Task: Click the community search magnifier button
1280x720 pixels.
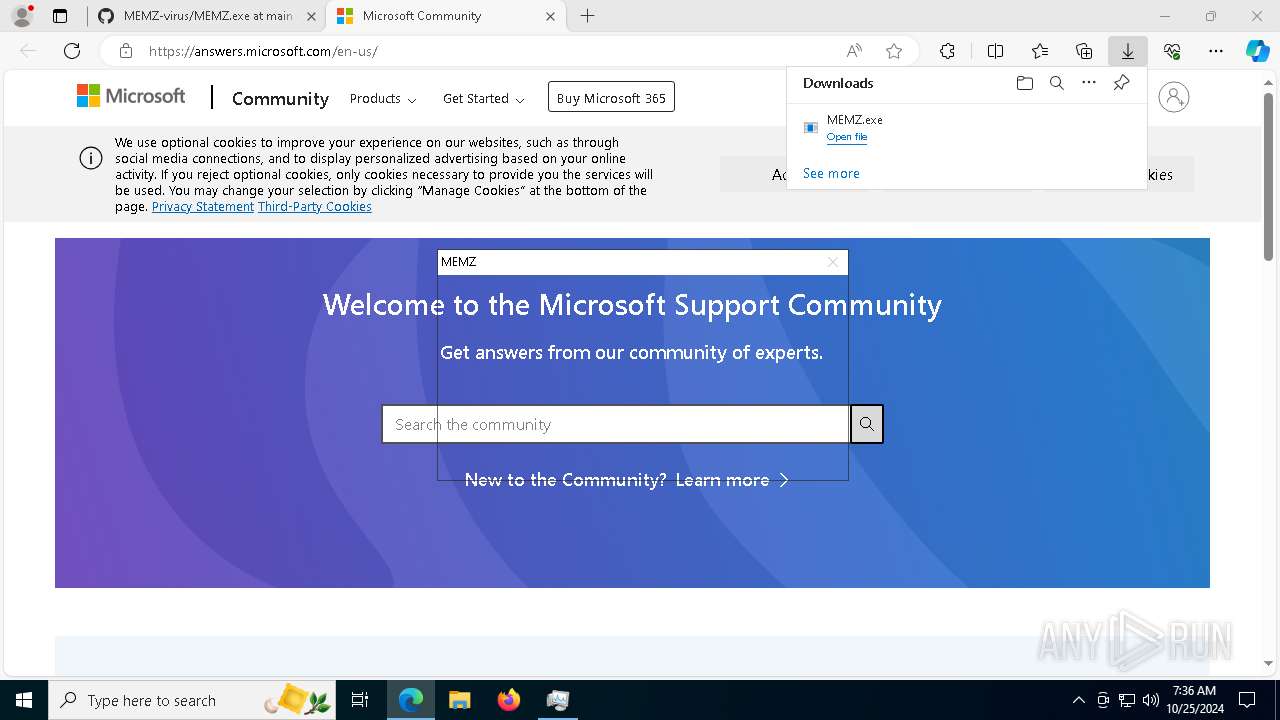Action: tap(867, 424)
